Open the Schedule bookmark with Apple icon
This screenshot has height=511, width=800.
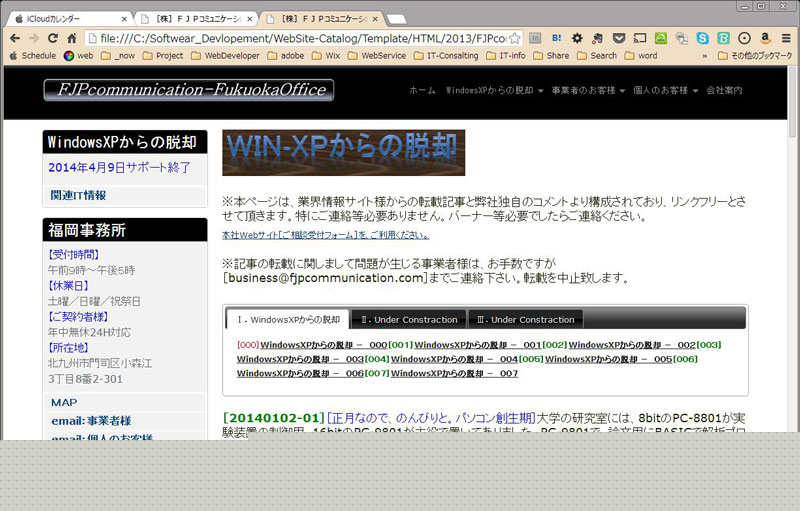33,56
